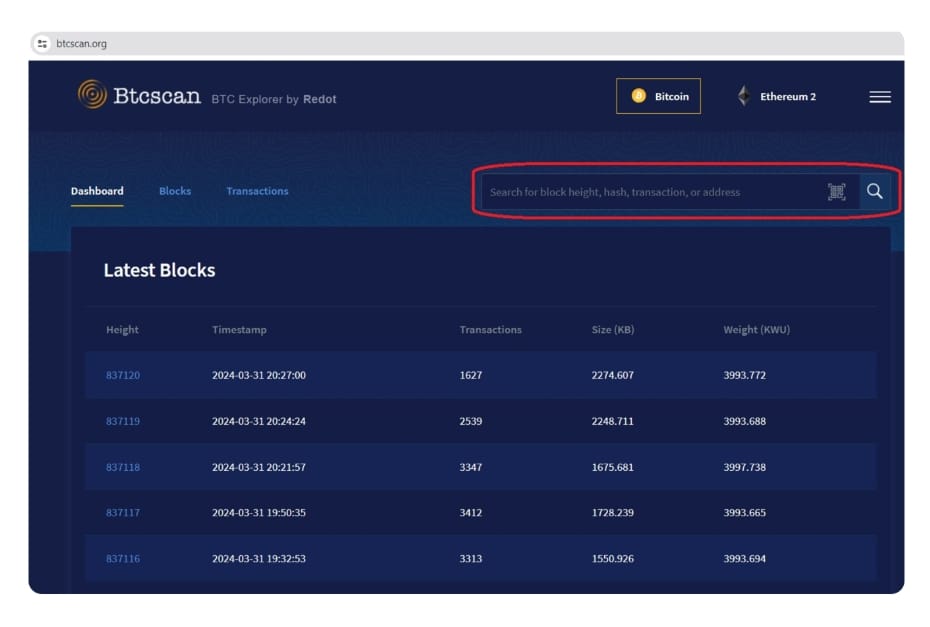Expand the navigation menu via the hamburger button
The image size is (930, 627).
pyautogui.click(x=880, y=96)
